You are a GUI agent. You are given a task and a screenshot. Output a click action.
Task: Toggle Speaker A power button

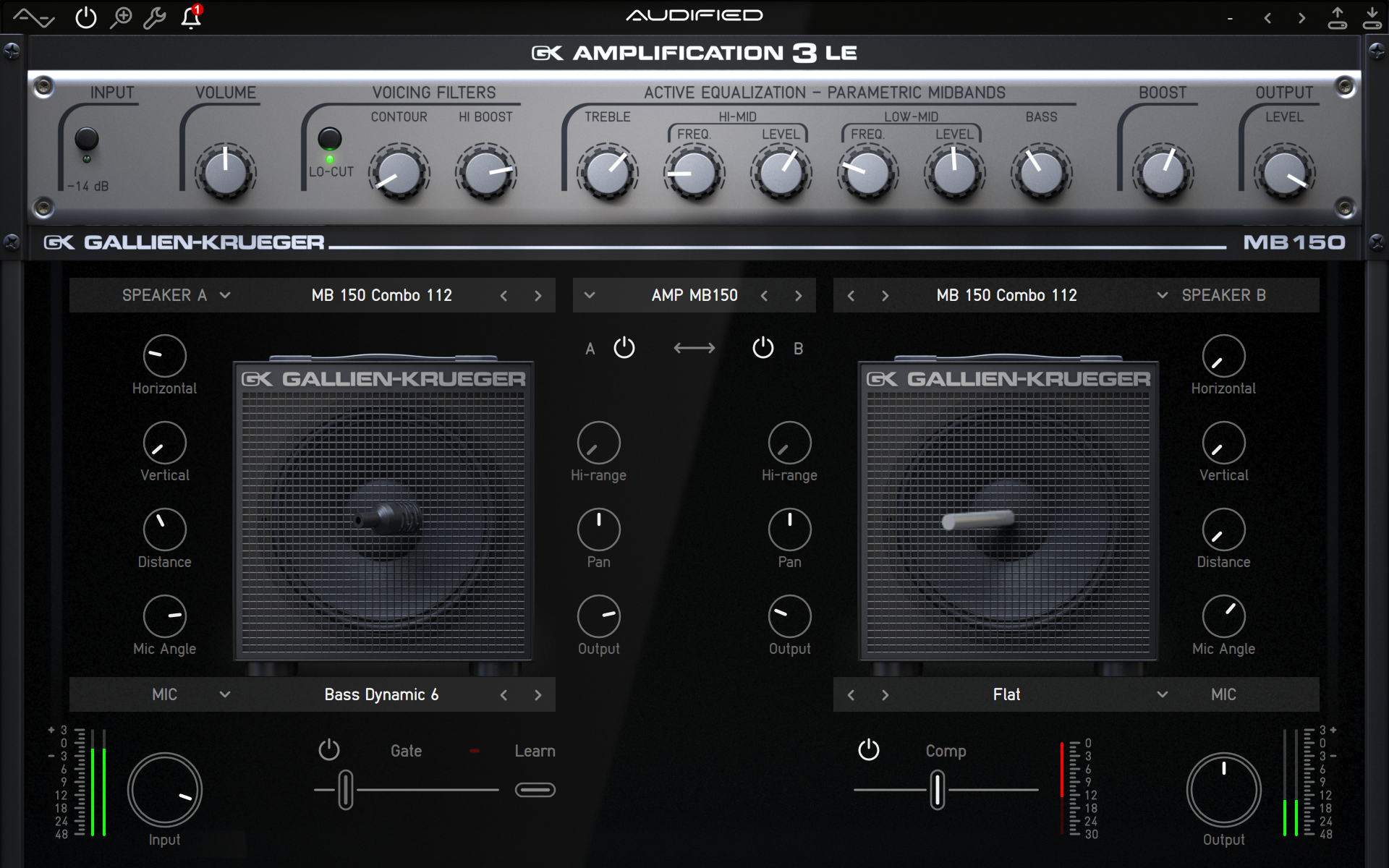click(624, 349)
